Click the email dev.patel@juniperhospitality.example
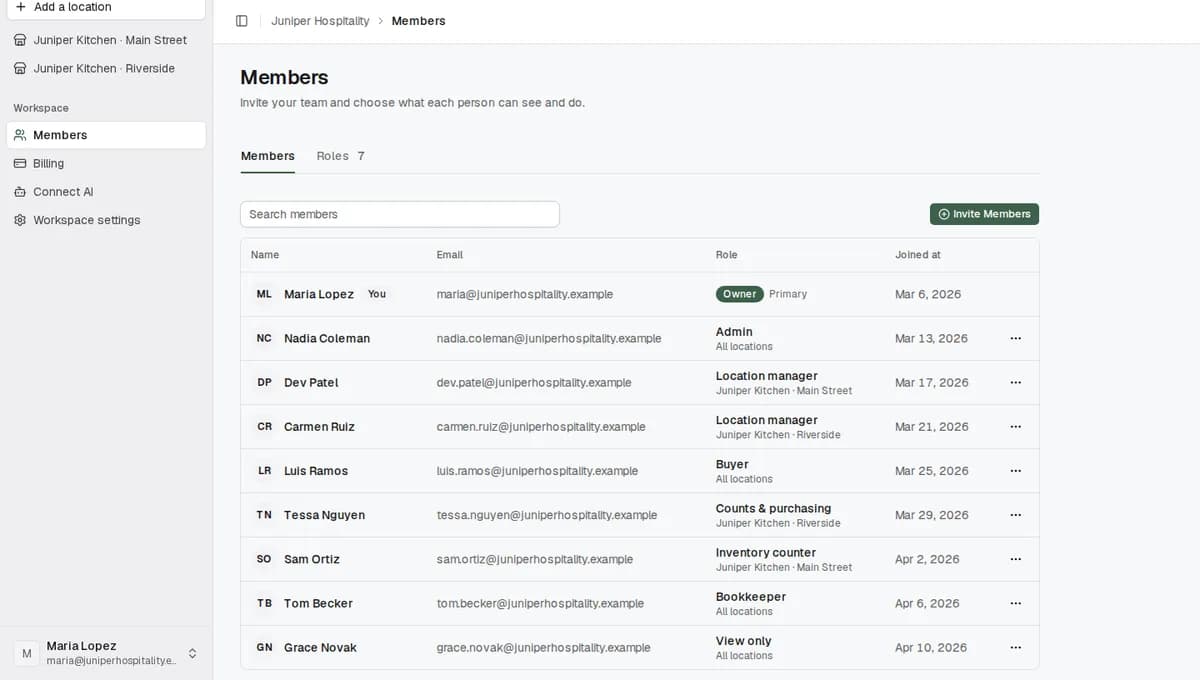This screenshot has width=1200, height=680. (x=534, y=382)
